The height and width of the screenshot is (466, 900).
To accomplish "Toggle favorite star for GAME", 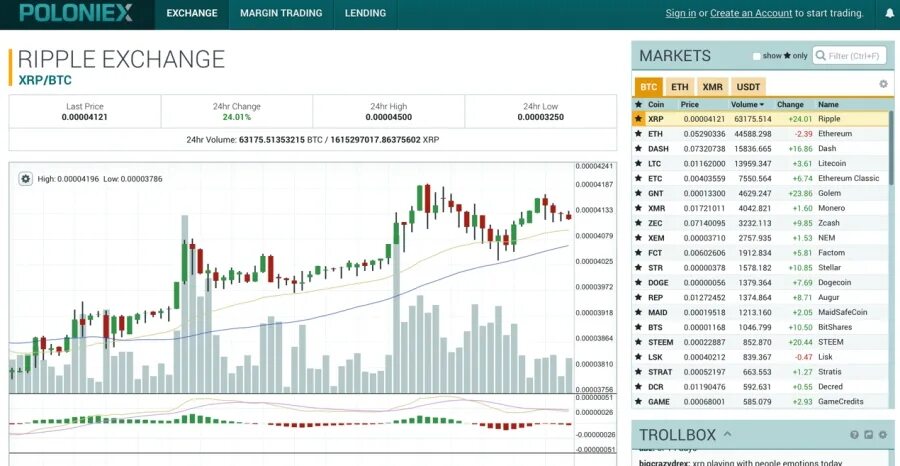I will point(638,402).
